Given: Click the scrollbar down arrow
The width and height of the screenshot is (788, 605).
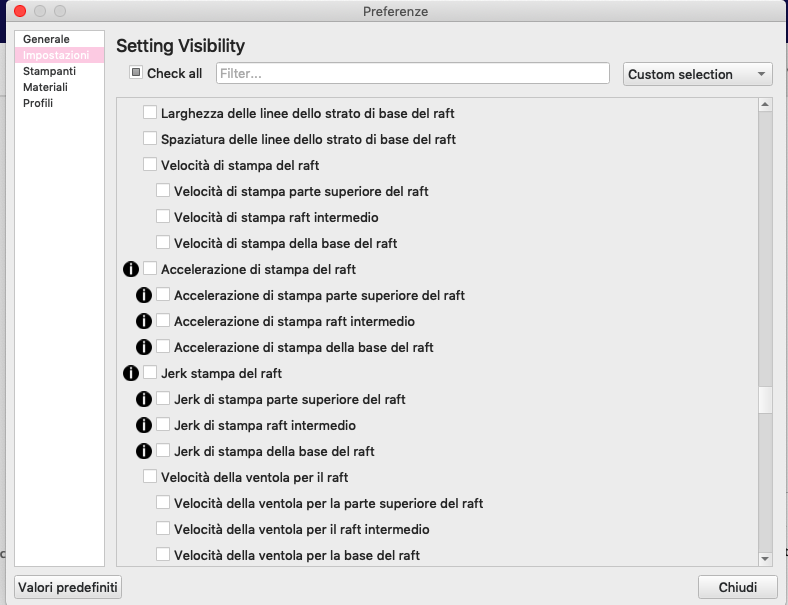Looking at the screenshot, I should [x=765, y=558].
